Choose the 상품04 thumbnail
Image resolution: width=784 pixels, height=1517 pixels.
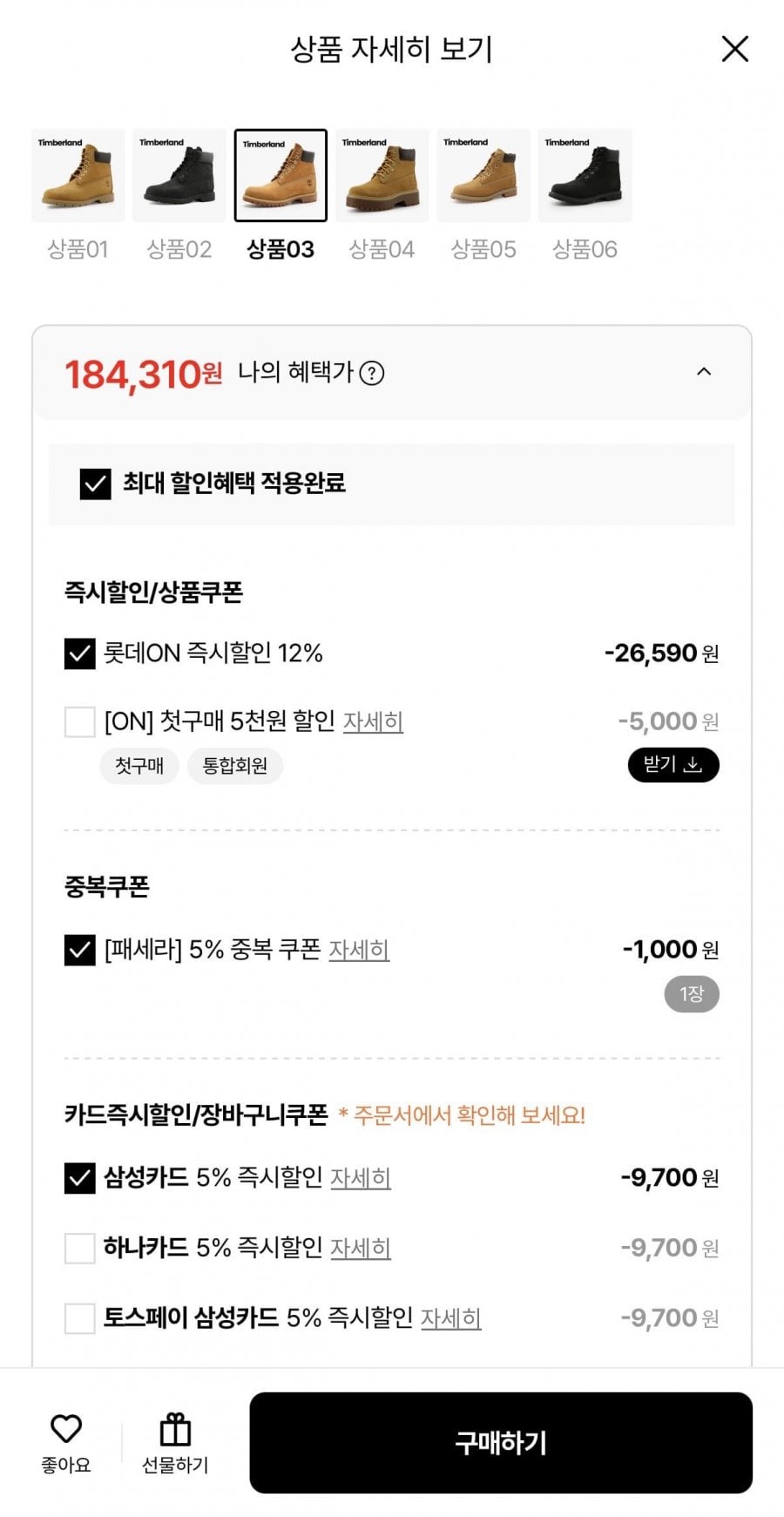pos(382,175)
